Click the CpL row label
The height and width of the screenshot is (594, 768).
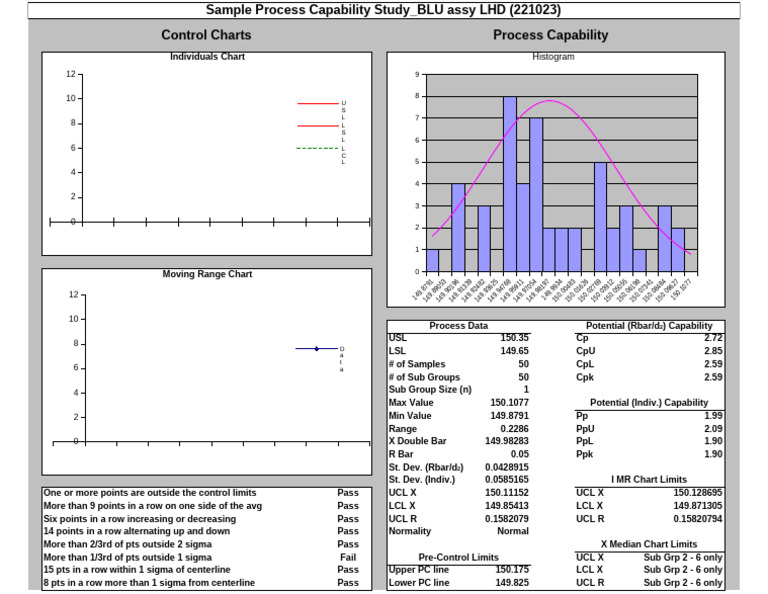[585, 364]
